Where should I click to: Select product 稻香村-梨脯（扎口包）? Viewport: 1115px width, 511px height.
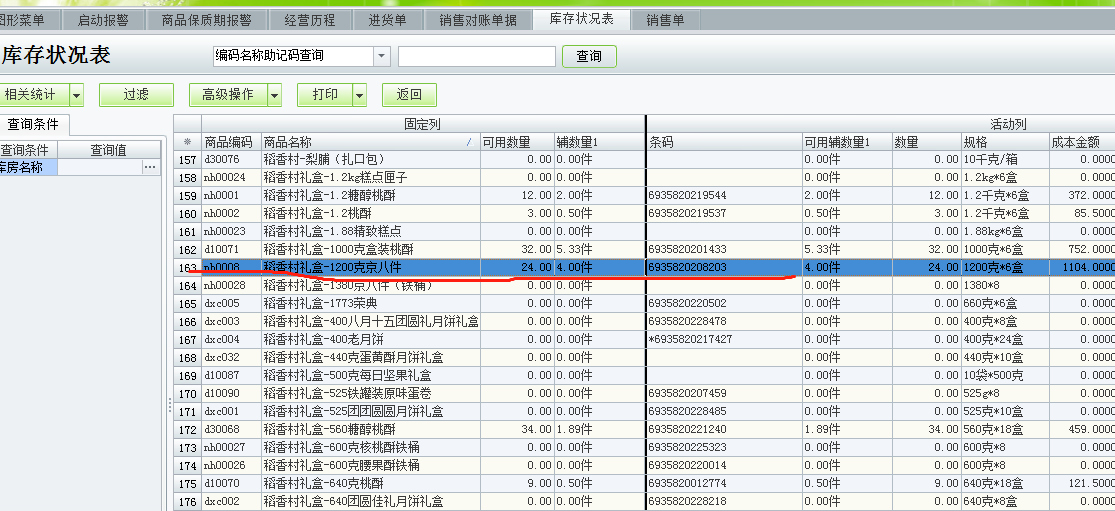click(324, 160)
